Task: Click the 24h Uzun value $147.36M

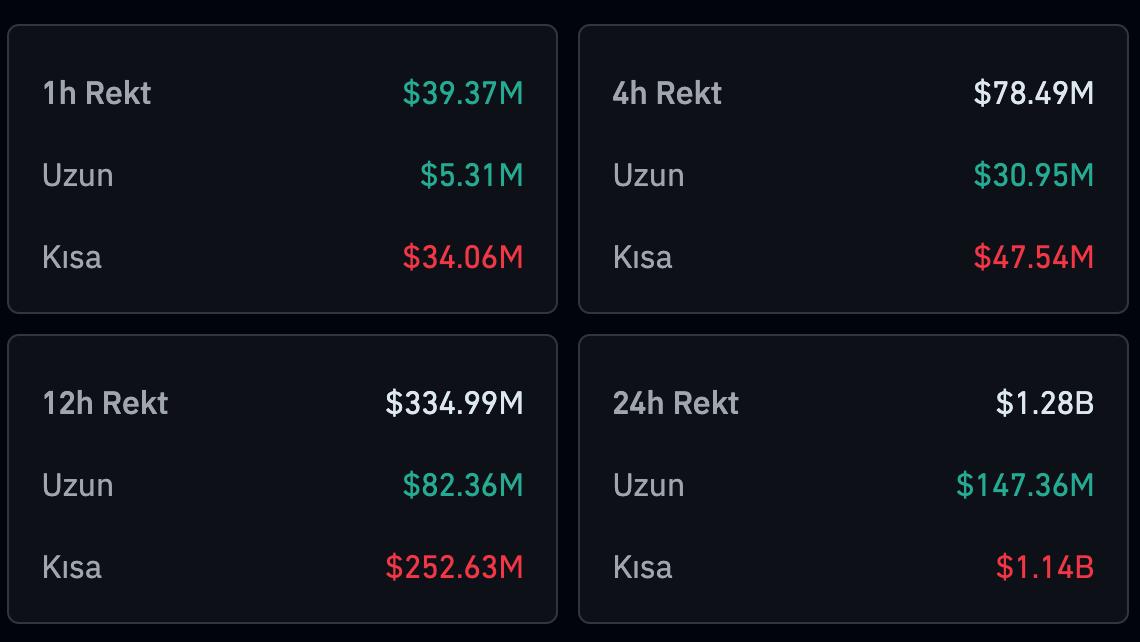Action: point(1025,485)
